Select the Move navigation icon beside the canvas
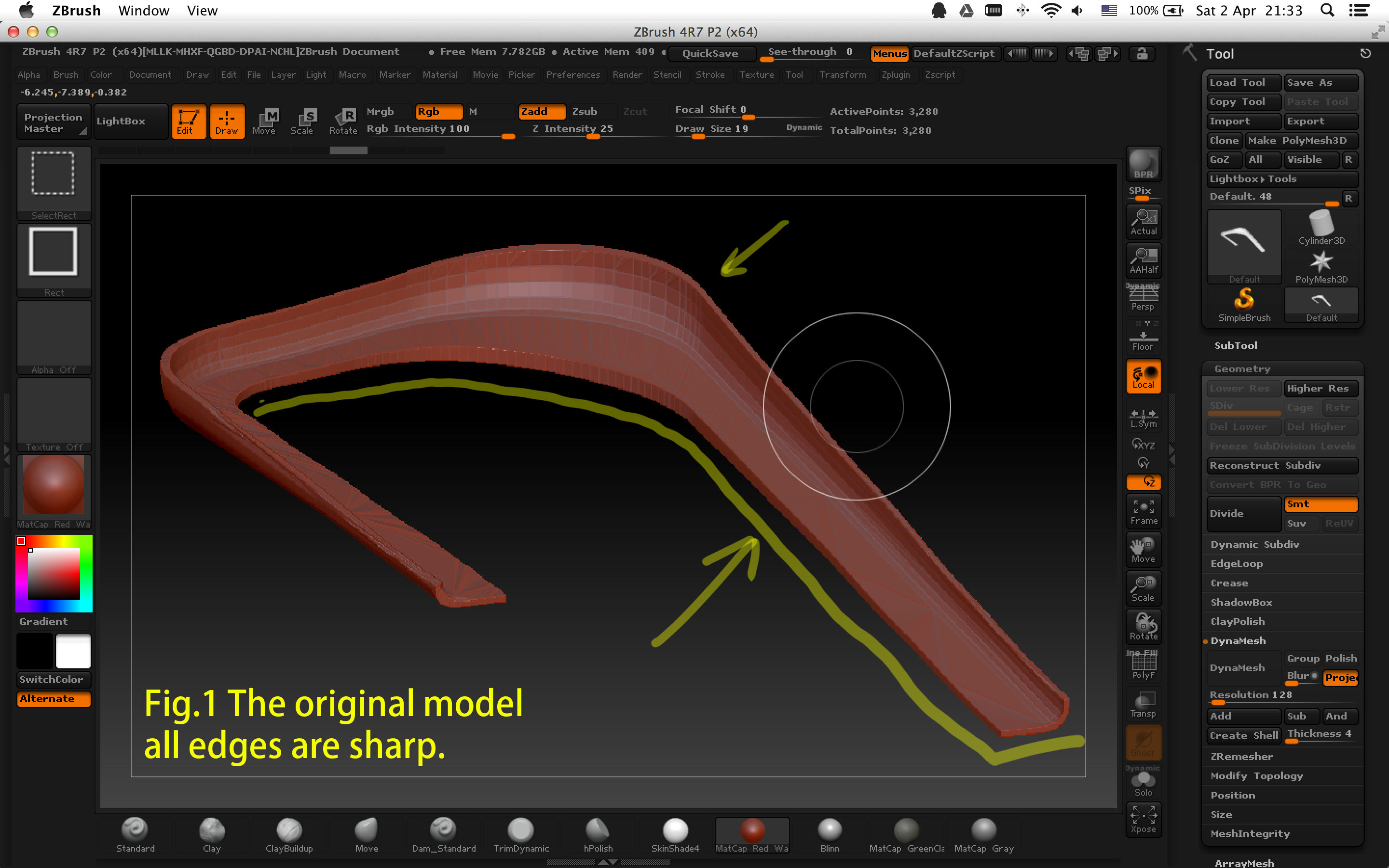This screenshot has width=1389, height=868. tap(1144, 550)
